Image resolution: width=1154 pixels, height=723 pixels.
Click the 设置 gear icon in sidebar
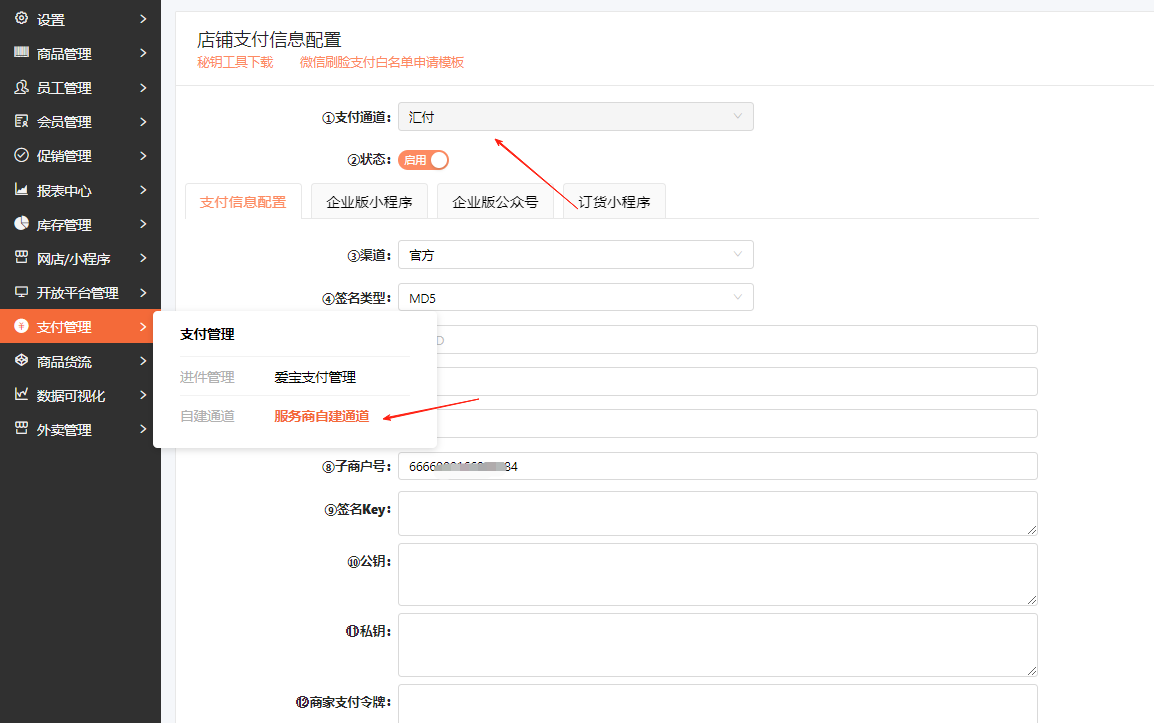(x=21, y=18)
